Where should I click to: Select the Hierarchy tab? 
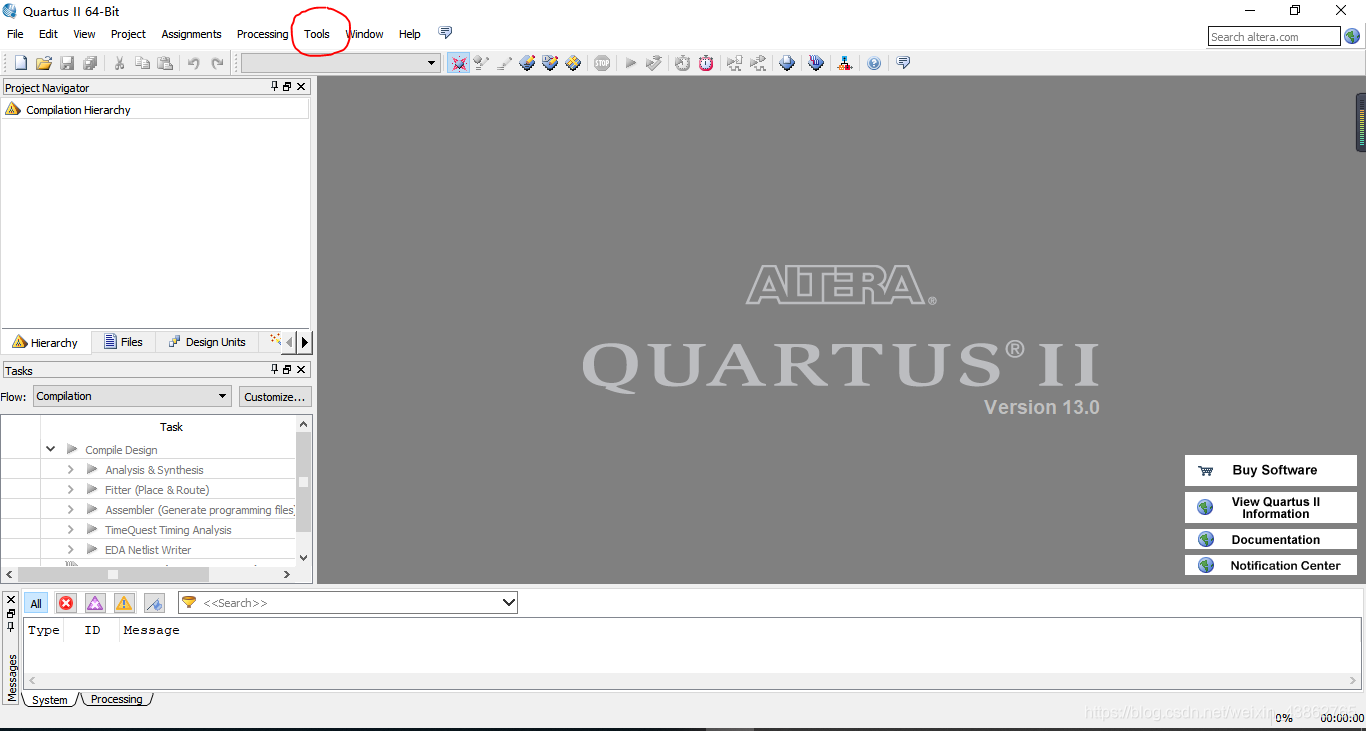pyautogui.click(x=45, y=342)
